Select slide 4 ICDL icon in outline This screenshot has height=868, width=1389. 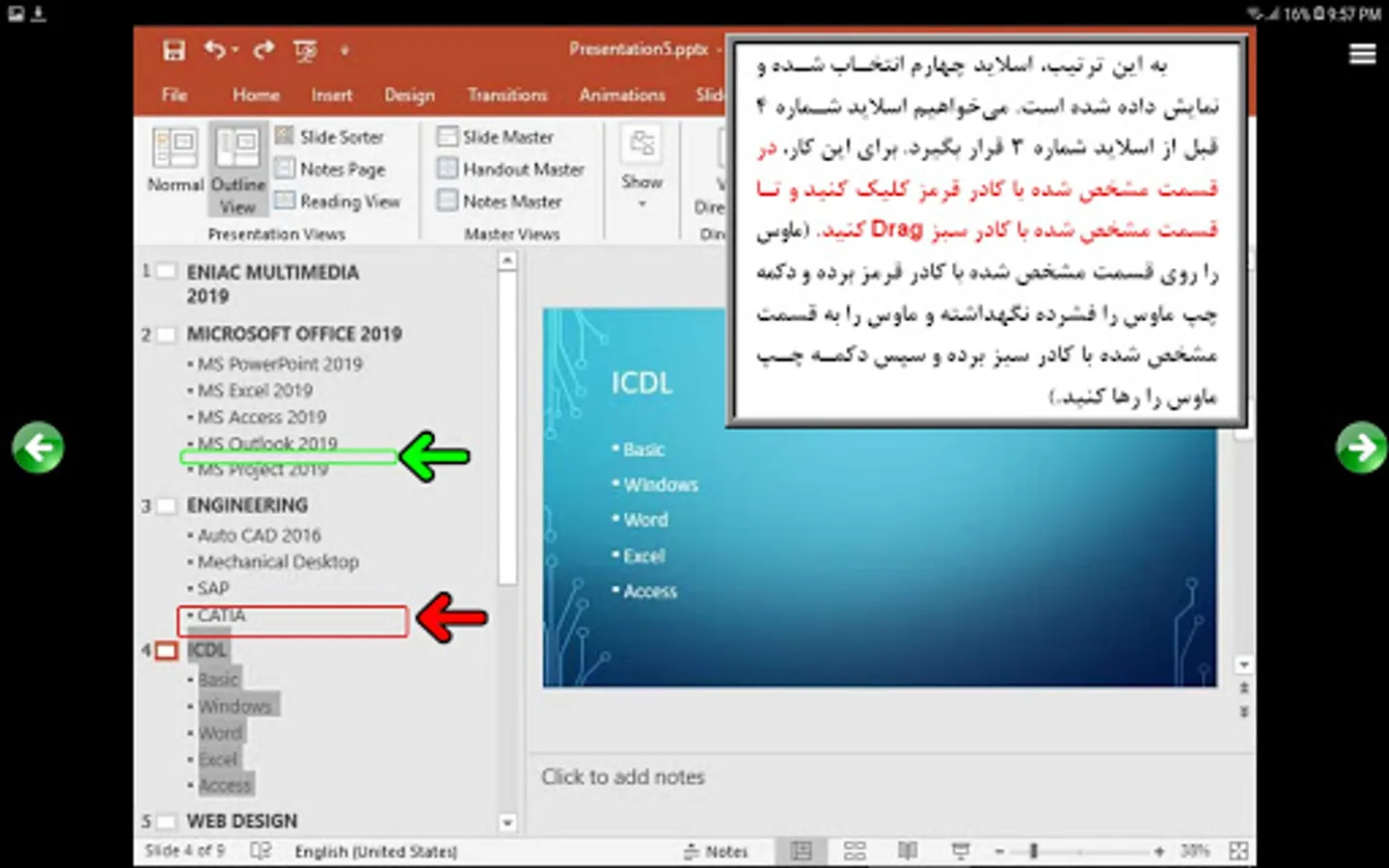point(166,651)
